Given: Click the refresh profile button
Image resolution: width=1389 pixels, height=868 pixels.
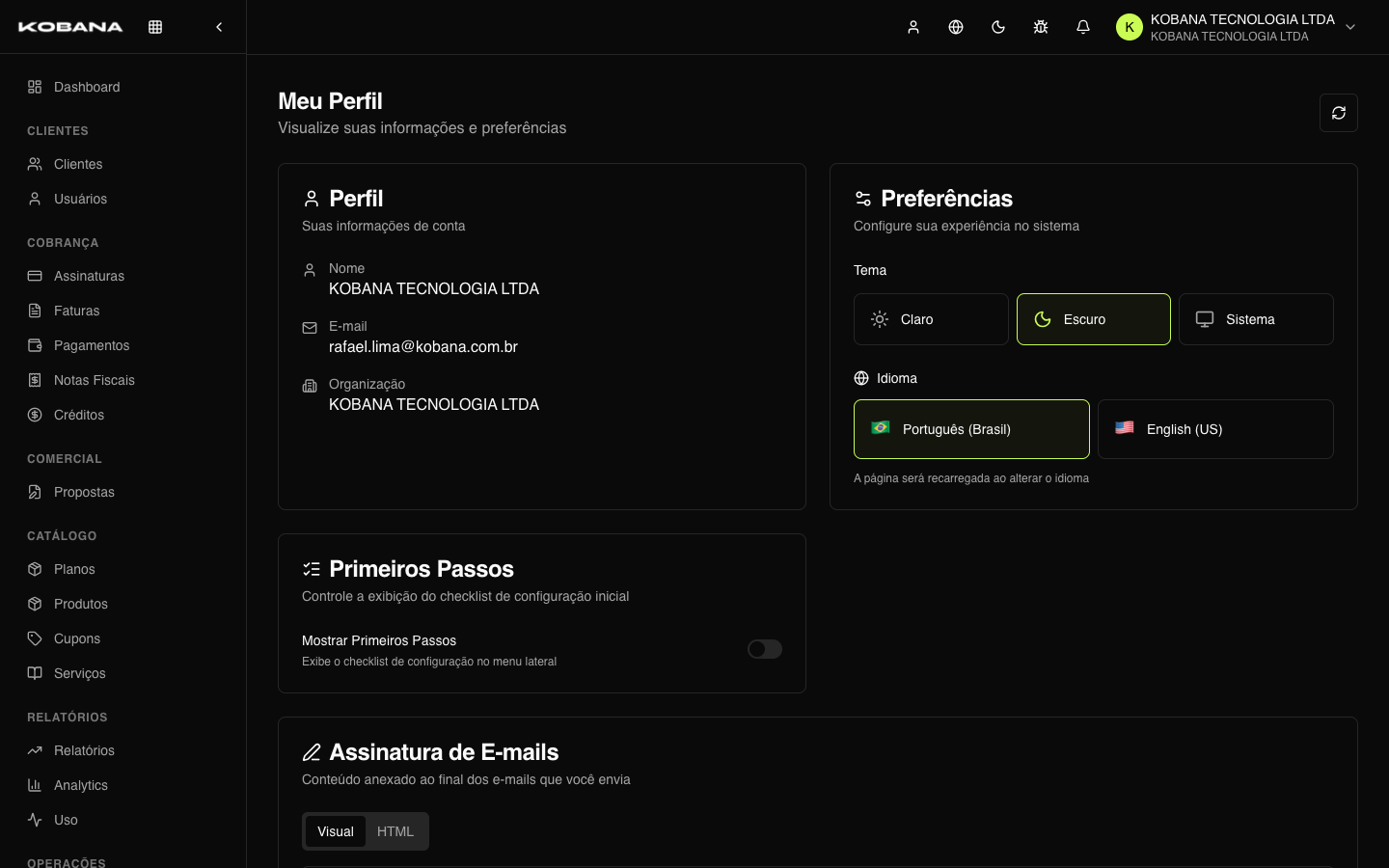Looking at the screenshot, I should point(1339,113).
